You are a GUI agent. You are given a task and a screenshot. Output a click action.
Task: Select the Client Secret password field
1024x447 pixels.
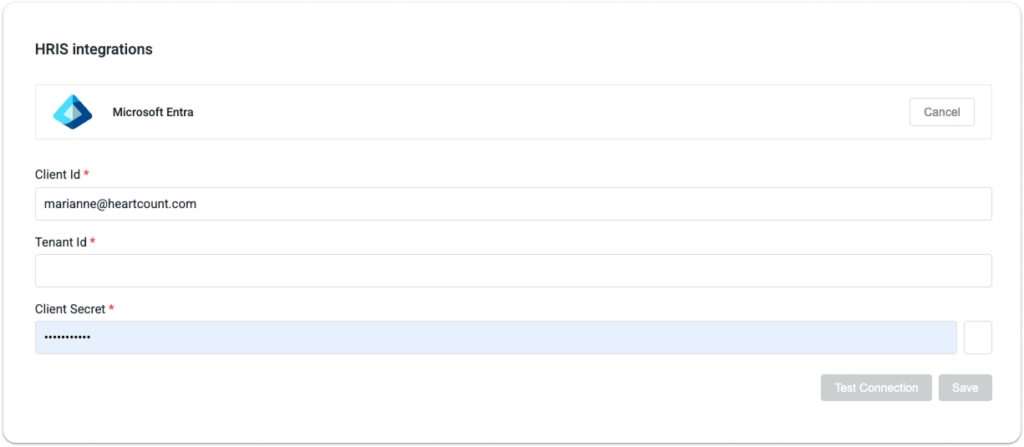tap(495, 338)
